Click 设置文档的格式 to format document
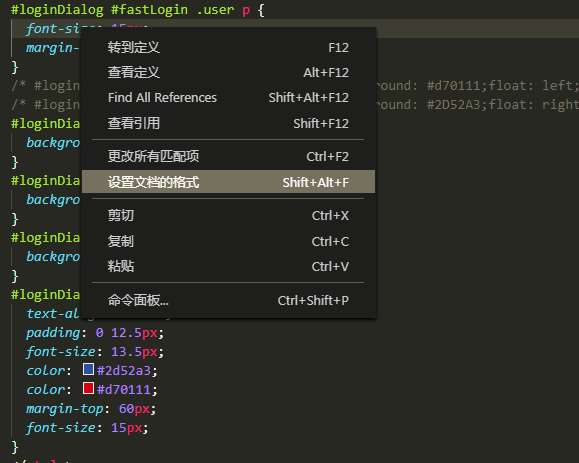The image size is (579, 463). [228, 182]
